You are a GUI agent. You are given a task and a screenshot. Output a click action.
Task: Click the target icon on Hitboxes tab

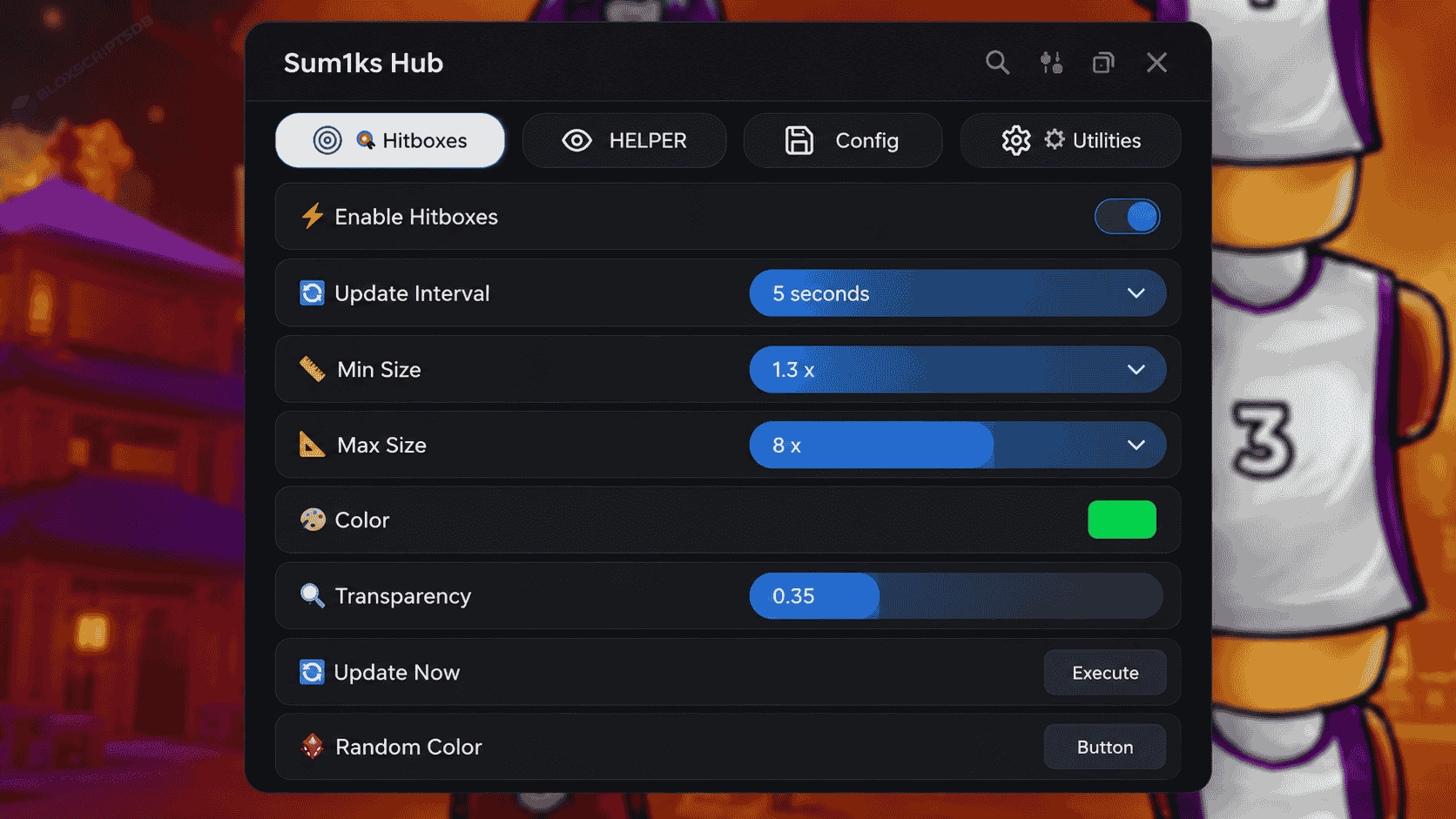(327, 140)
